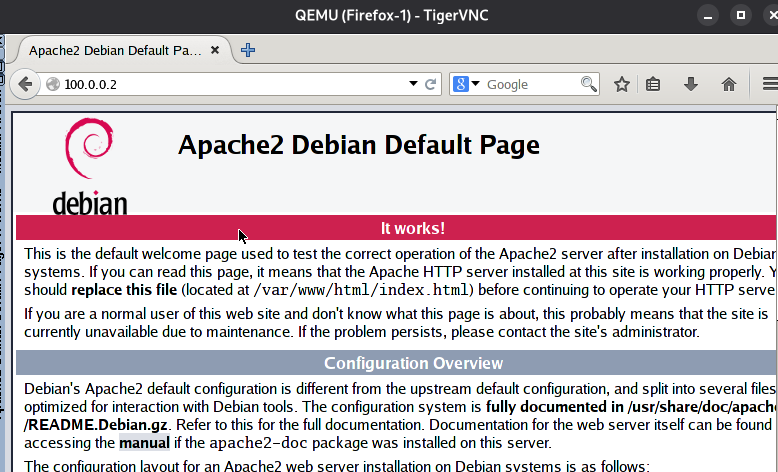Viewport: 778px width, 472px height.
Task: Open the manual link in the page
Action: 144,443
